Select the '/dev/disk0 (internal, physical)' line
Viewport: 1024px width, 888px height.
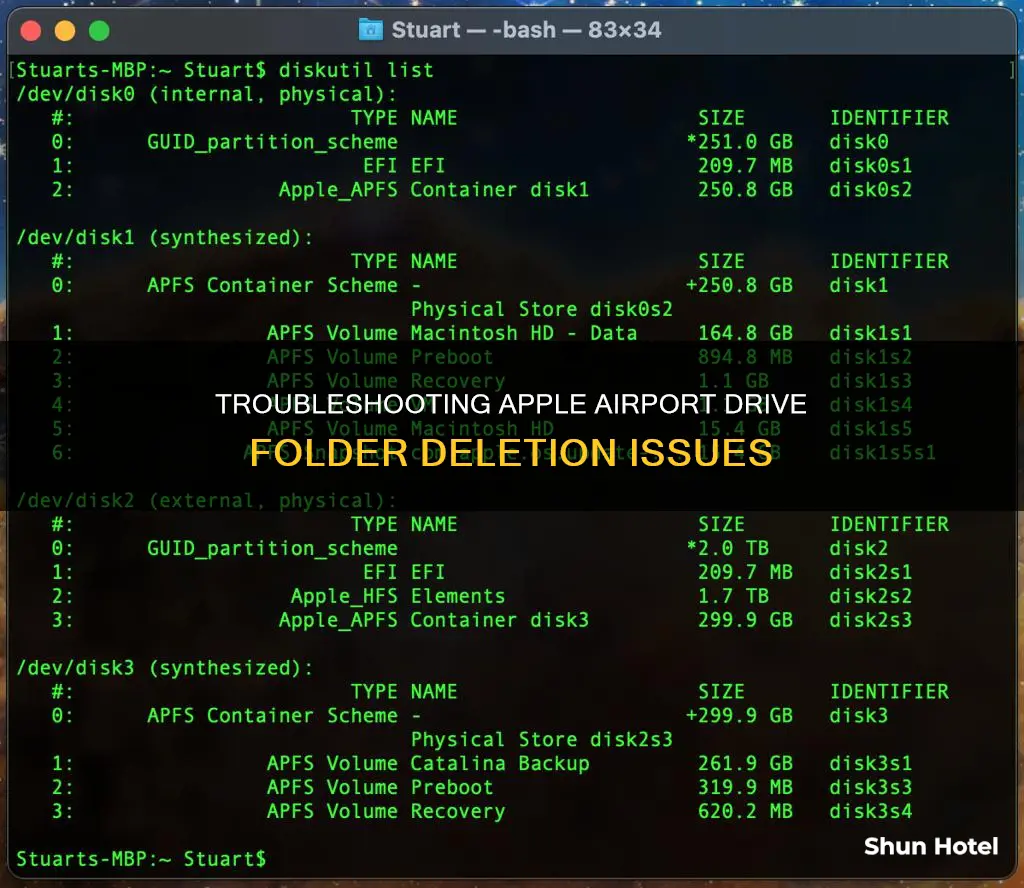tap(206, 95)
